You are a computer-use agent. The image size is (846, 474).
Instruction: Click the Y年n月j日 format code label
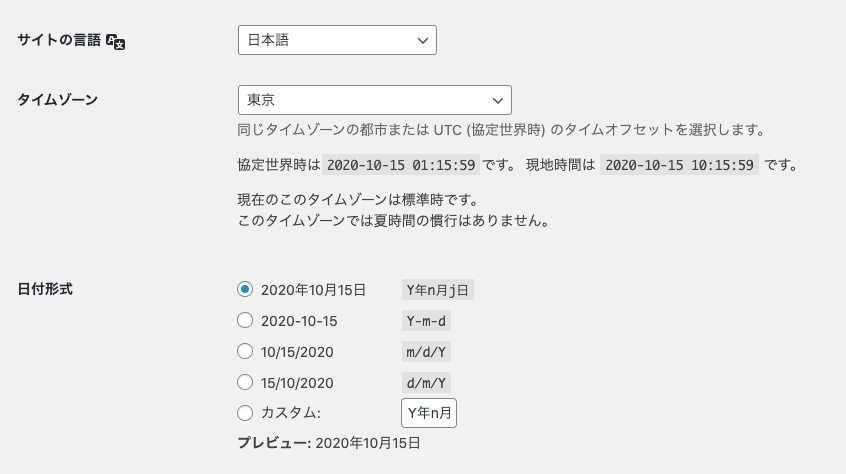438,290
